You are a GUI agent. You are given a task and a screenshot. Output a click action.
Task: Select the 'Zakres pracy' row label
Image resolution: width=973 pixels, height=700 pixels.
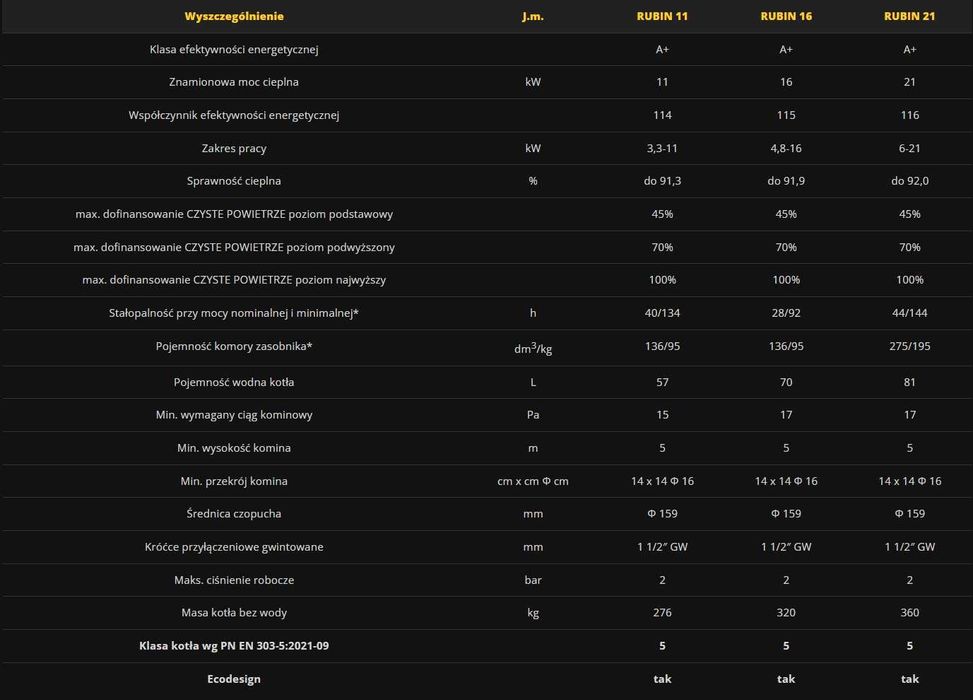click(x=234, y=148)
